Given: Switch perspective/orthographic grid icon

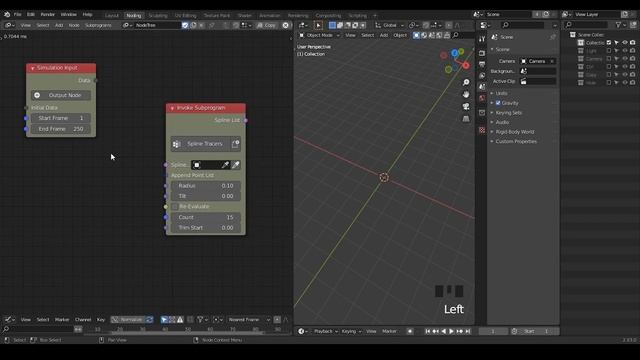Looking at the screenshot, I should (x=466, y=119).
